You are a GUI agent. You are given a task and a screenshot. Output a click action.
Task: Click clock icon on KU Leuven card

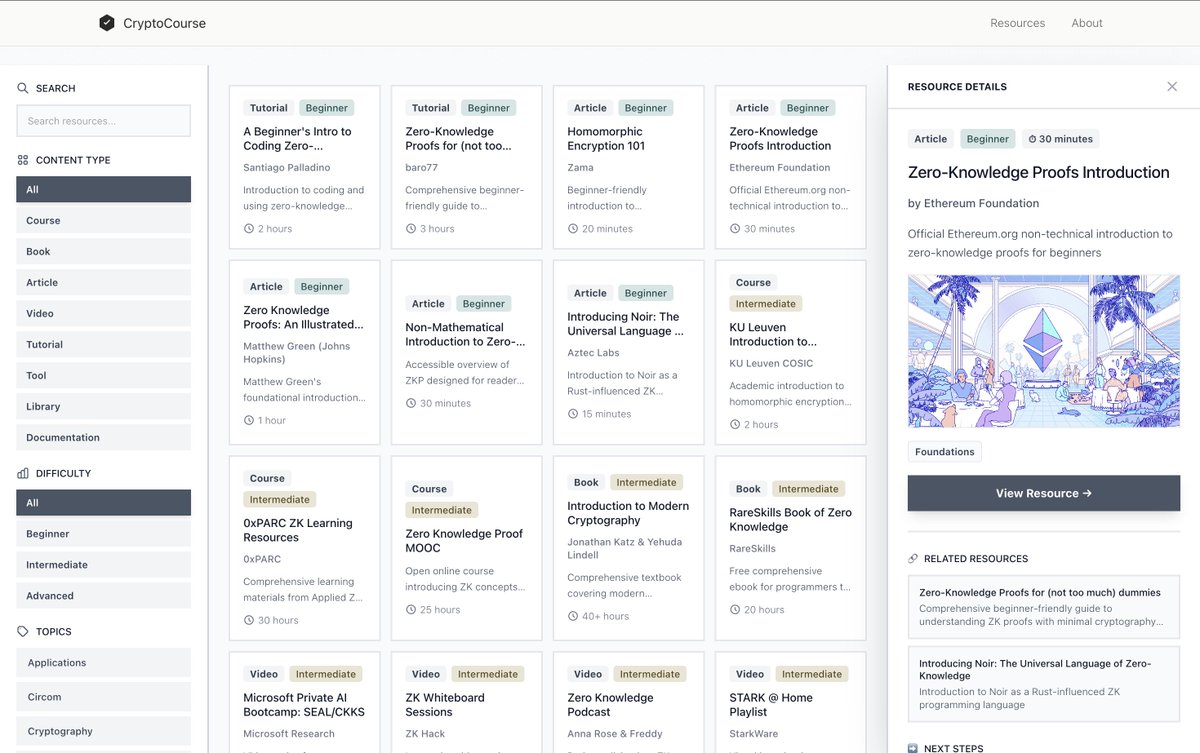(x=735, y=424)
